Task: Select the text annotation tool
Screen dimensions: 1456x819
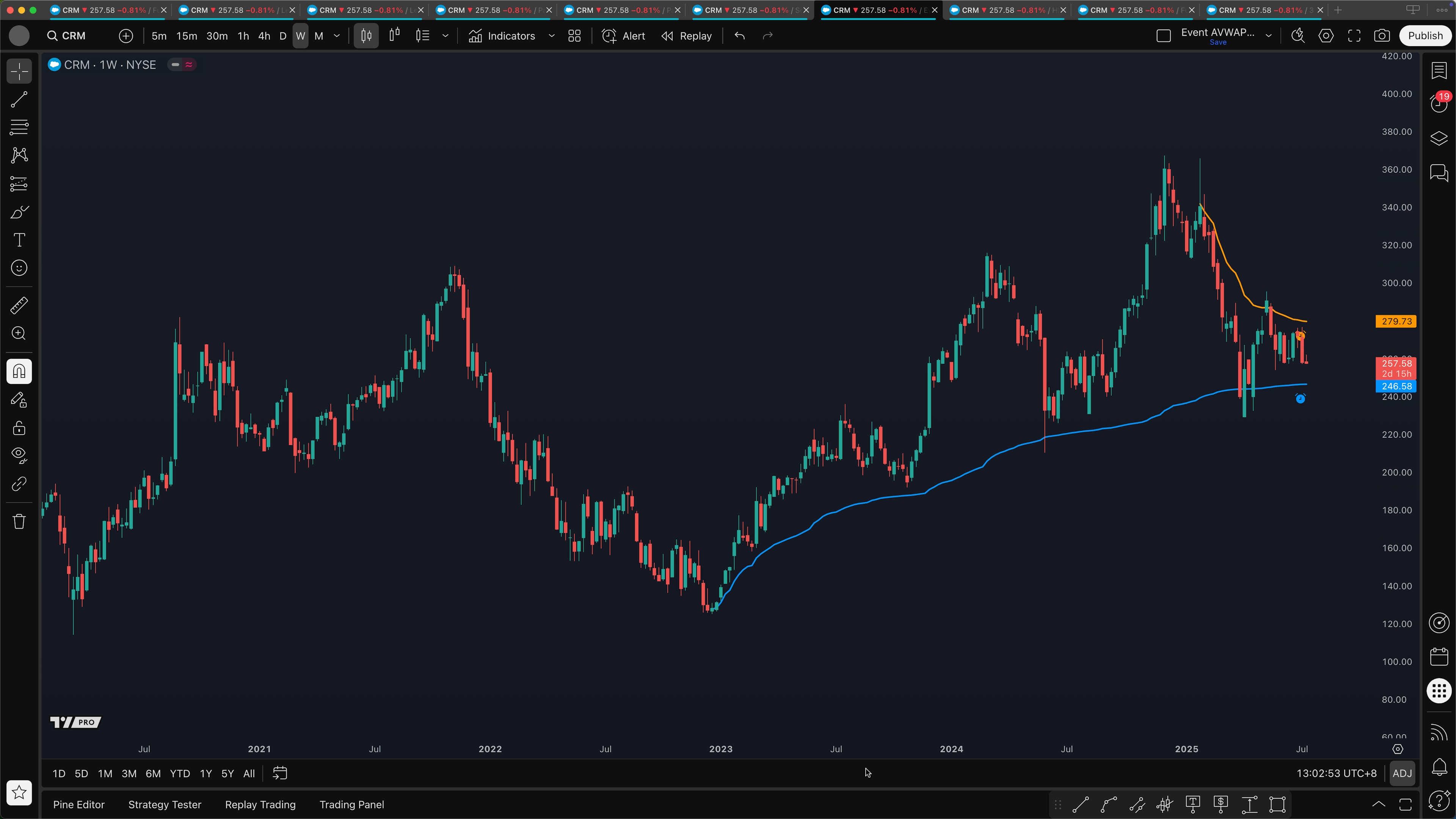Action: click(19, 240)
